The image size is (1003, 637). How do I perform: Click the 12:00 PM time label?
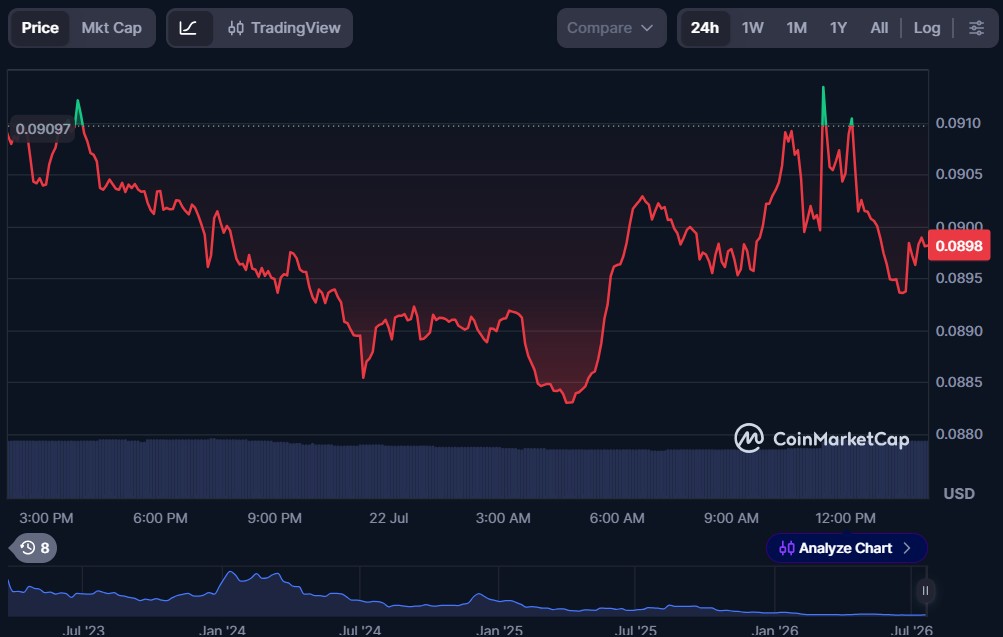[x=845, y=518]
